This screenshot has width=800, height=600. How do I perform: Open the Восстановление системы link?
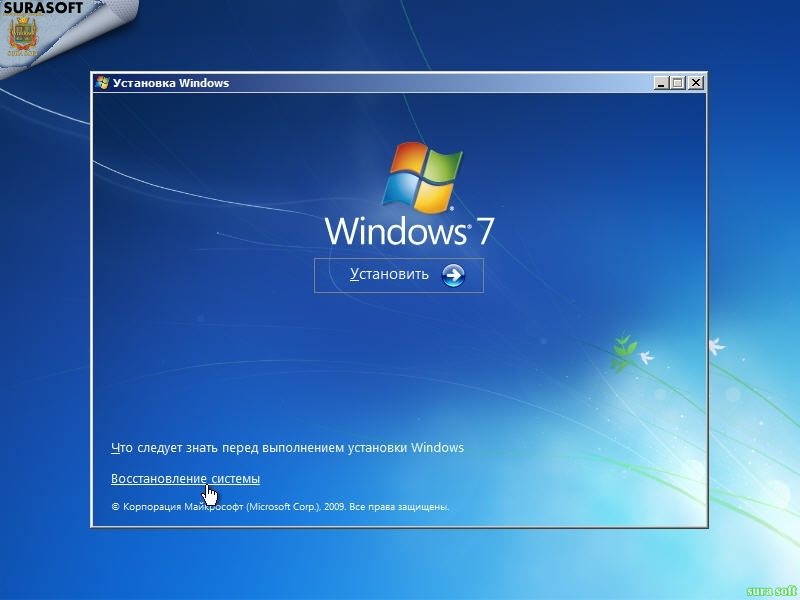pyautogui.click(x=186, y=479)
